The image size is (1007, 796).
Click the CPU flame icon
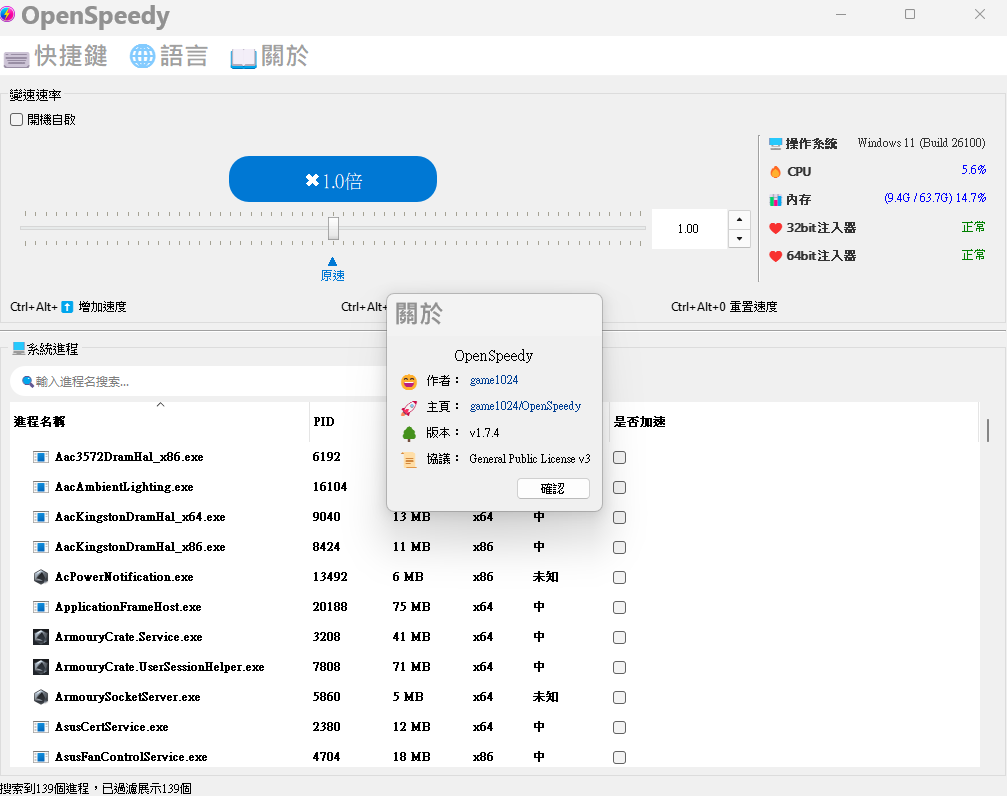coord(775,172)
